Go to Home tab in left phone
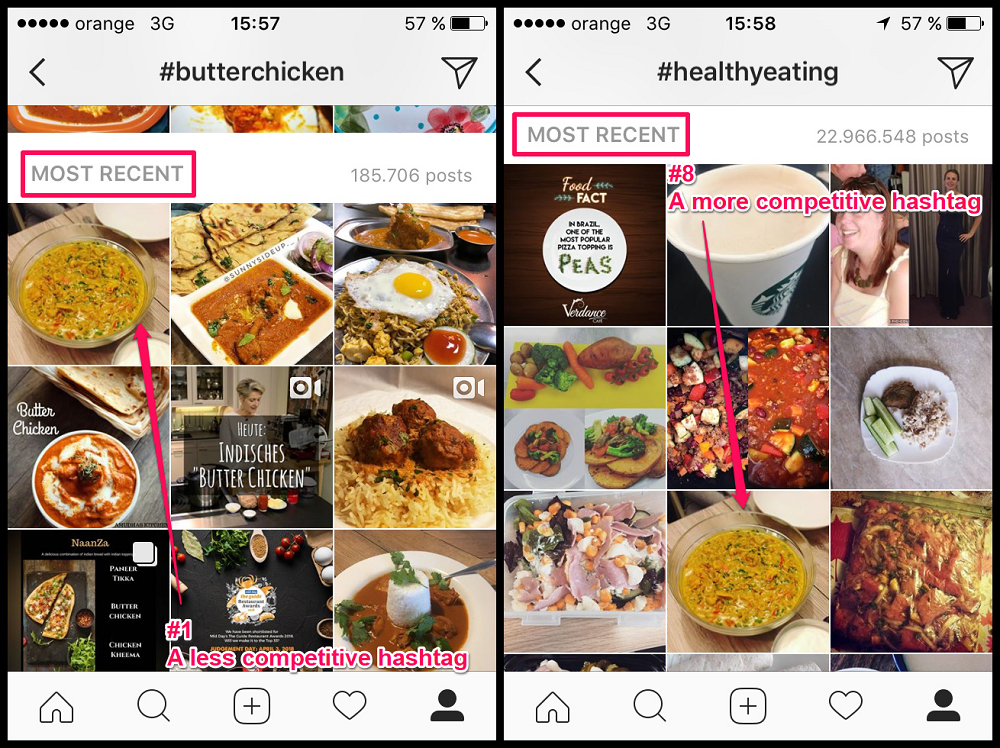Screen dimensions: 1000x748 tap(57, 707)
